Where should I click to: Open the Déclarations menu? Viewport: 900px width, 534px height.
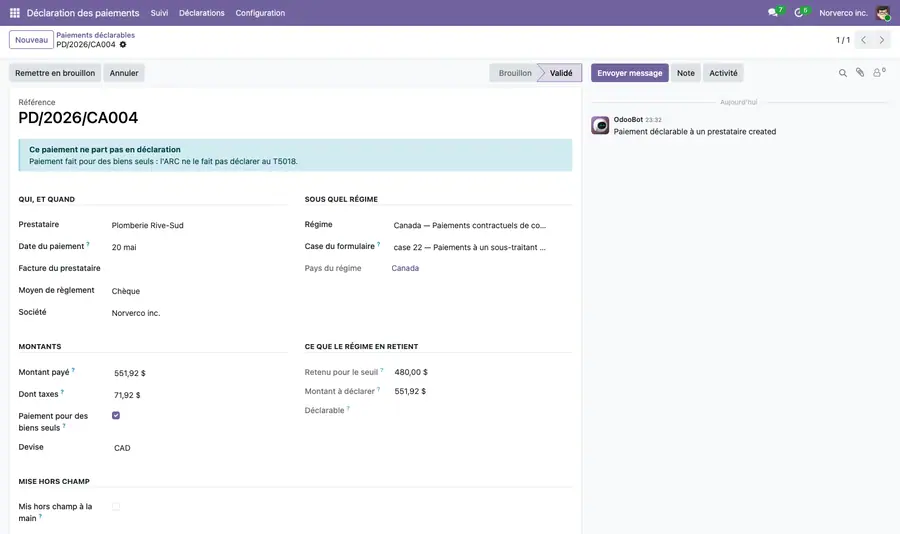click(x=201, y=13)
